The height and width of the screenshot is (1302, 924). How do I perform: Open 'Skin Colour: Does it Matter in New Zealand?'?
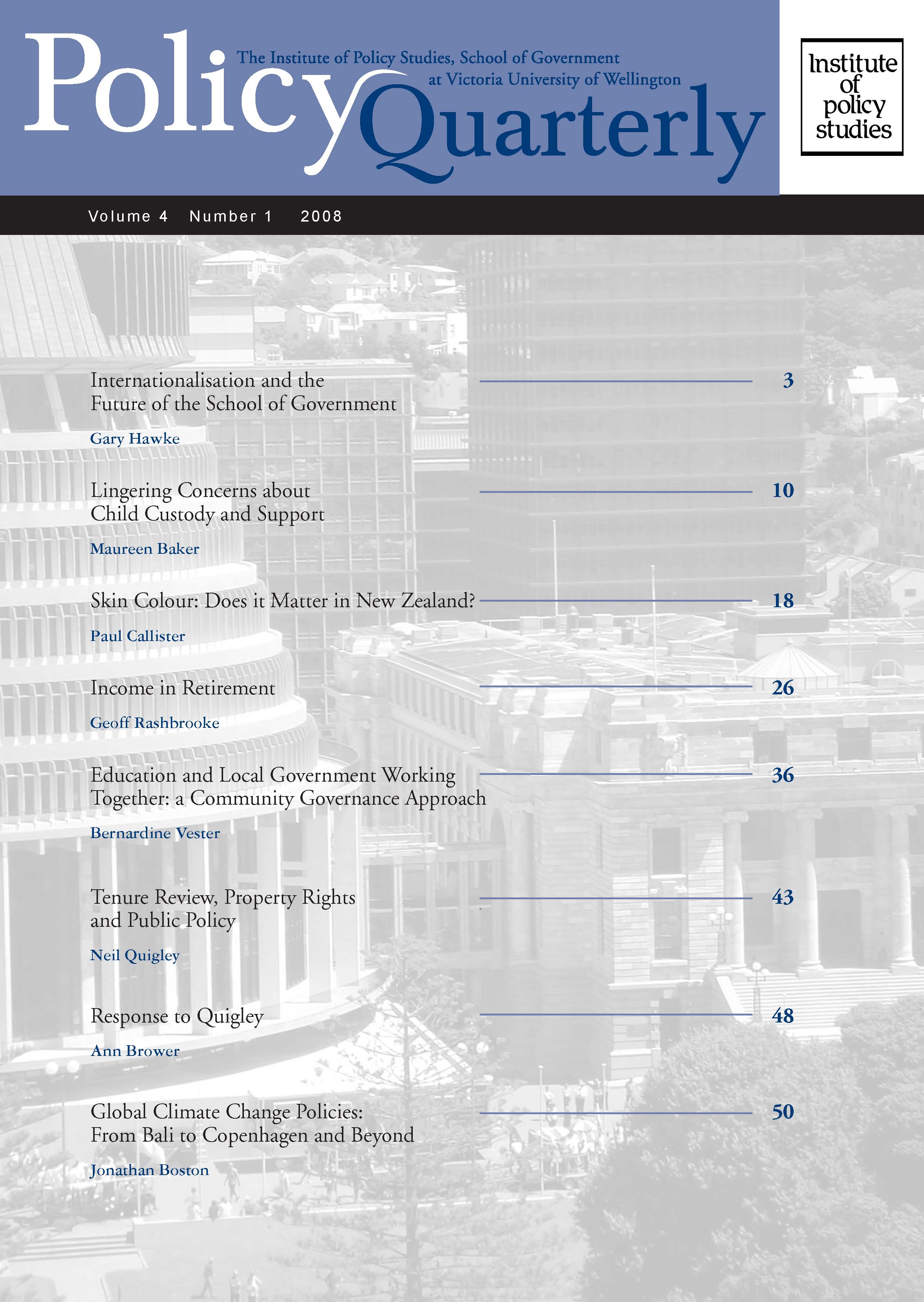point(283,601)
